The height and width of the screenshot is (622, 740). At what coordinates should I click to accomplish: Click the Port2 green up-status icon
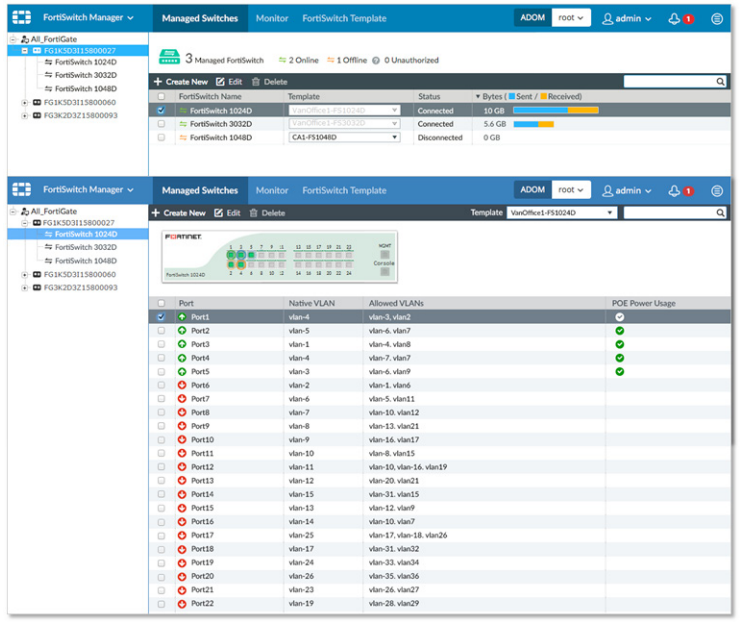182,331
